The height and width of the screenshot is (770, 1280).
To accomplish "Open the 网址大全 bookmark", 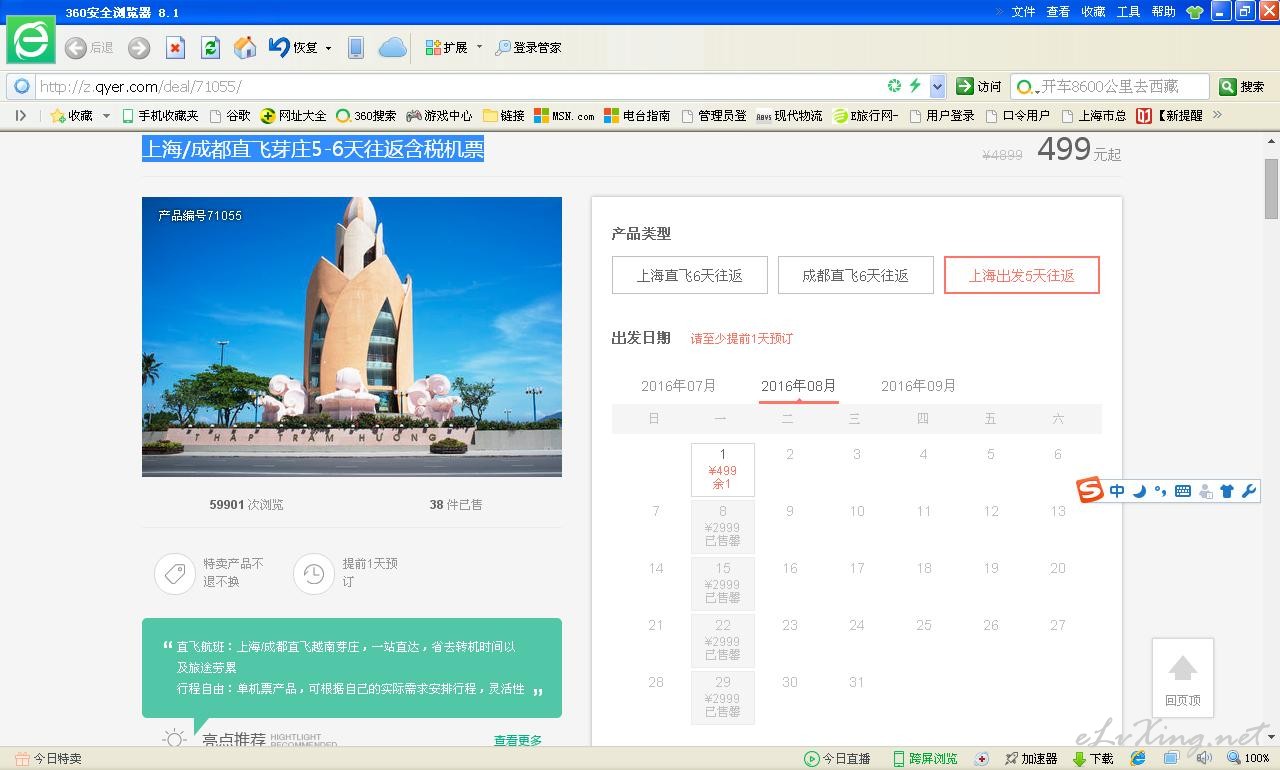I will pyautogui.click(x=293, y=116).
